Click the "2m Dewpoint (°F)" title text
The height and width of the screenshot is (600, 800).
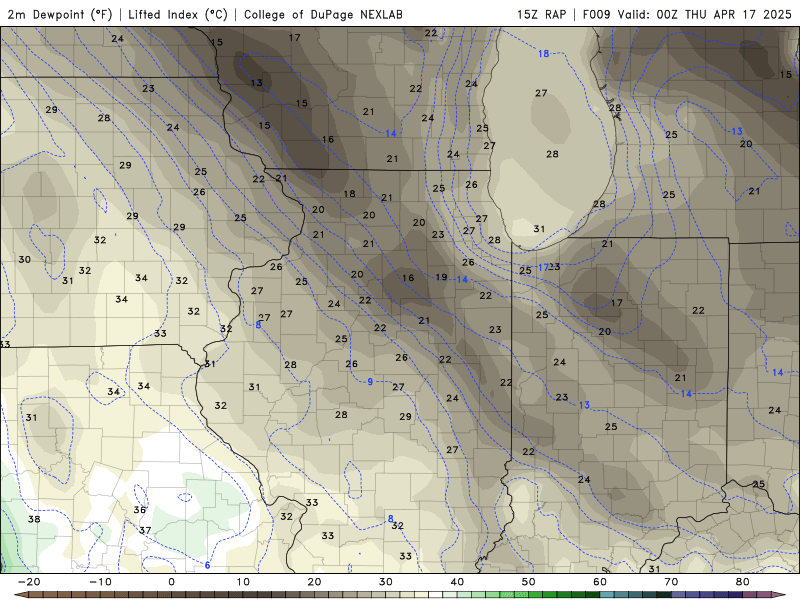[x=60, y=14]
